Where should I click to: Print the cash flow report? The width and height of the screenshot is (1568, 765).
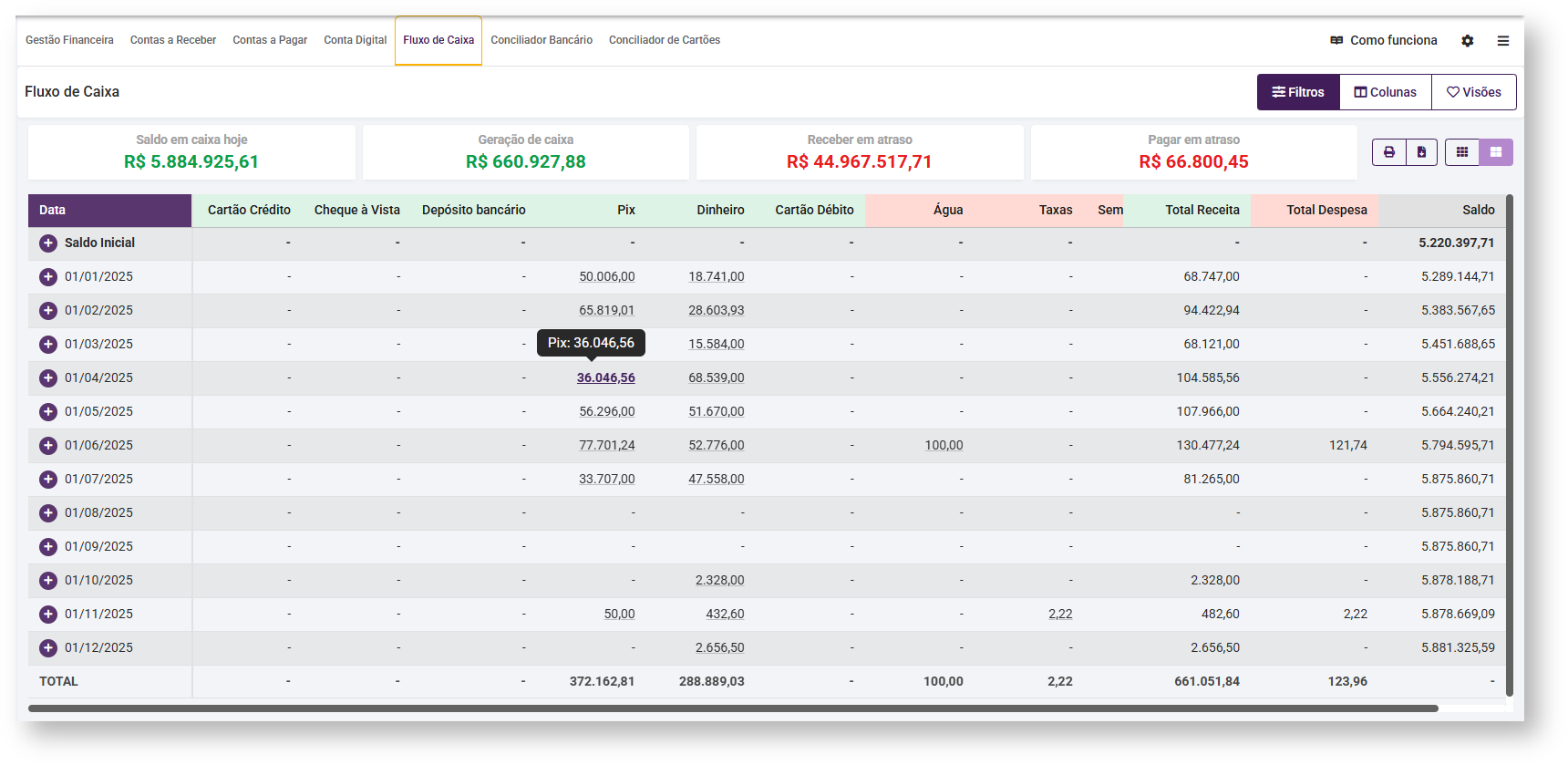tap(1388, 152)
